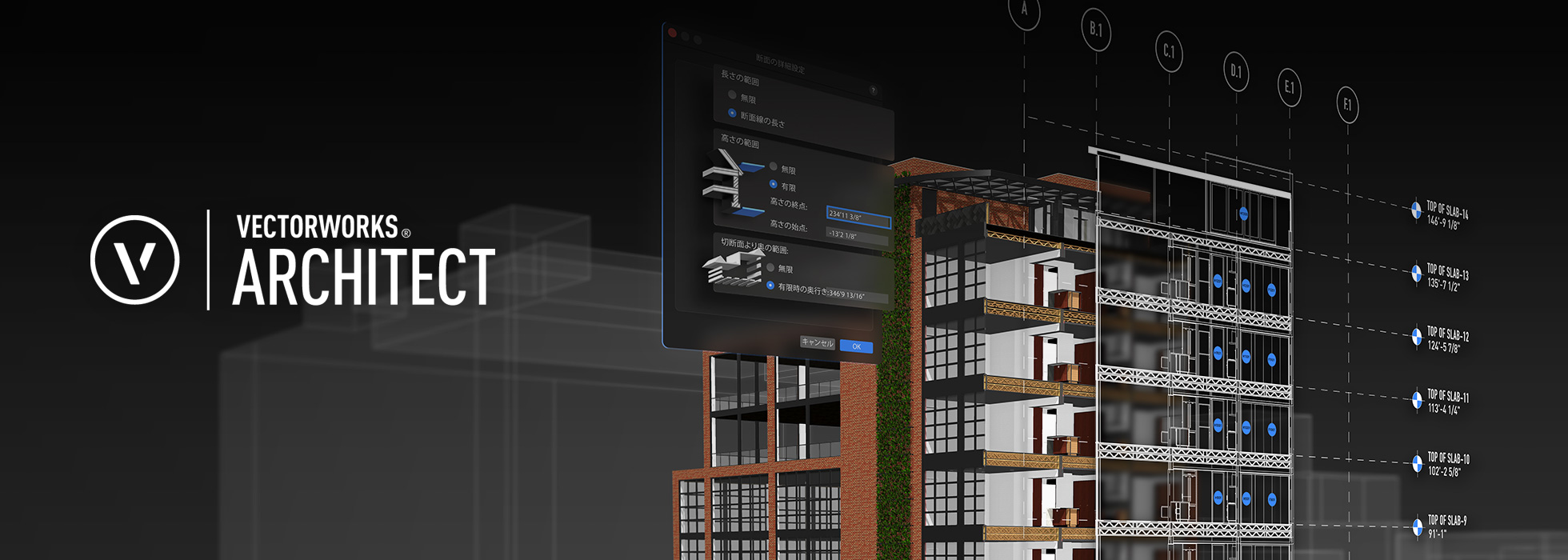Select the 有限時の奥行き radio button
This screenshot has height=560, width=1568.
770,285
